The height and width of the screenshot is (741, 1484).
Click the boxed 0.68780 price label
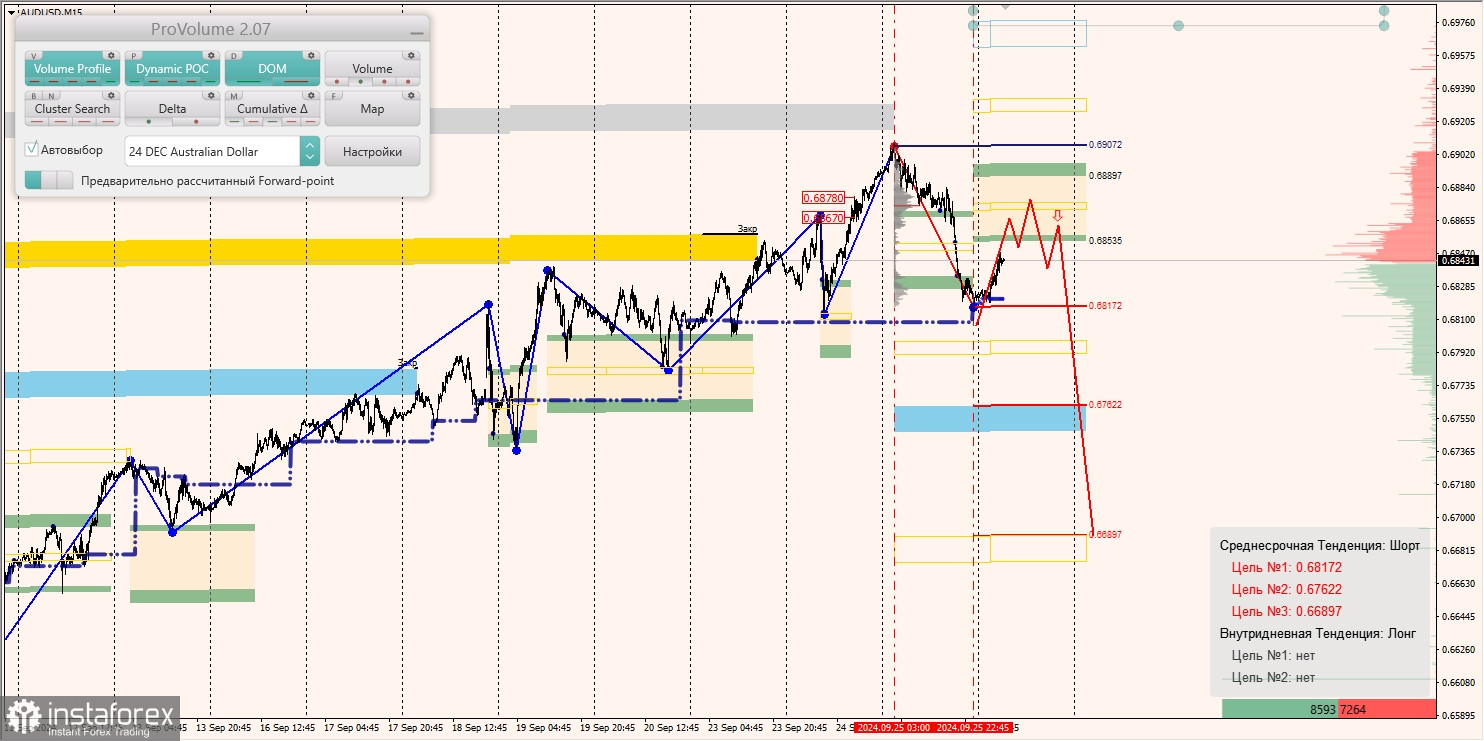pyautogui.click(x=824, y=198)
